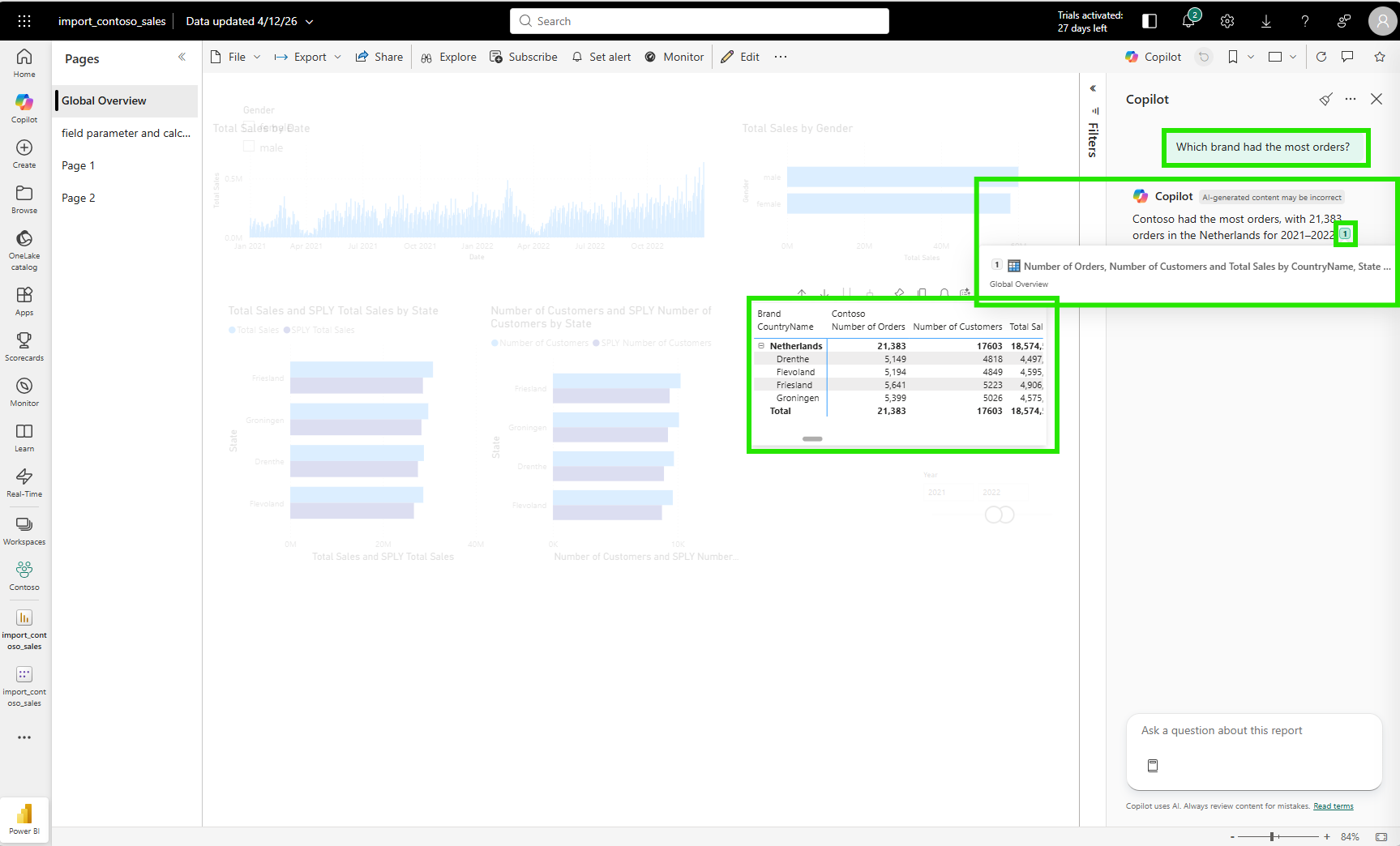Open the help question mark
This screenshot has width=1400, height=846.
point(1305,21)
